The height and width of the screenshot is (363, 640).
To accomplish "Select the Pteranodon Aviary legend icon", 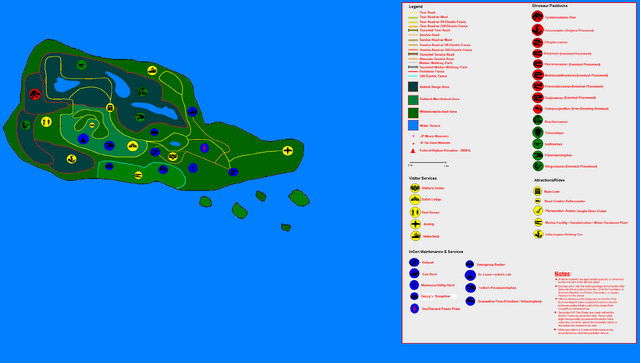I will coord(538,211).
